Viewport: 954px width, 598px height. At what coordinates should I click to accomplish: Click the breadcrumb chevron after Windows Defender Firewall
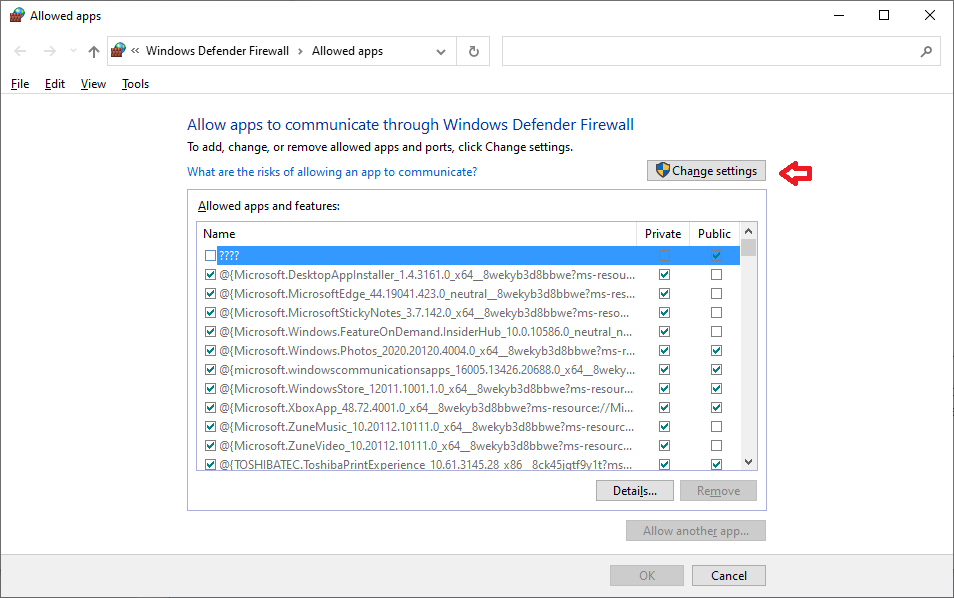[x=300, y=52]
